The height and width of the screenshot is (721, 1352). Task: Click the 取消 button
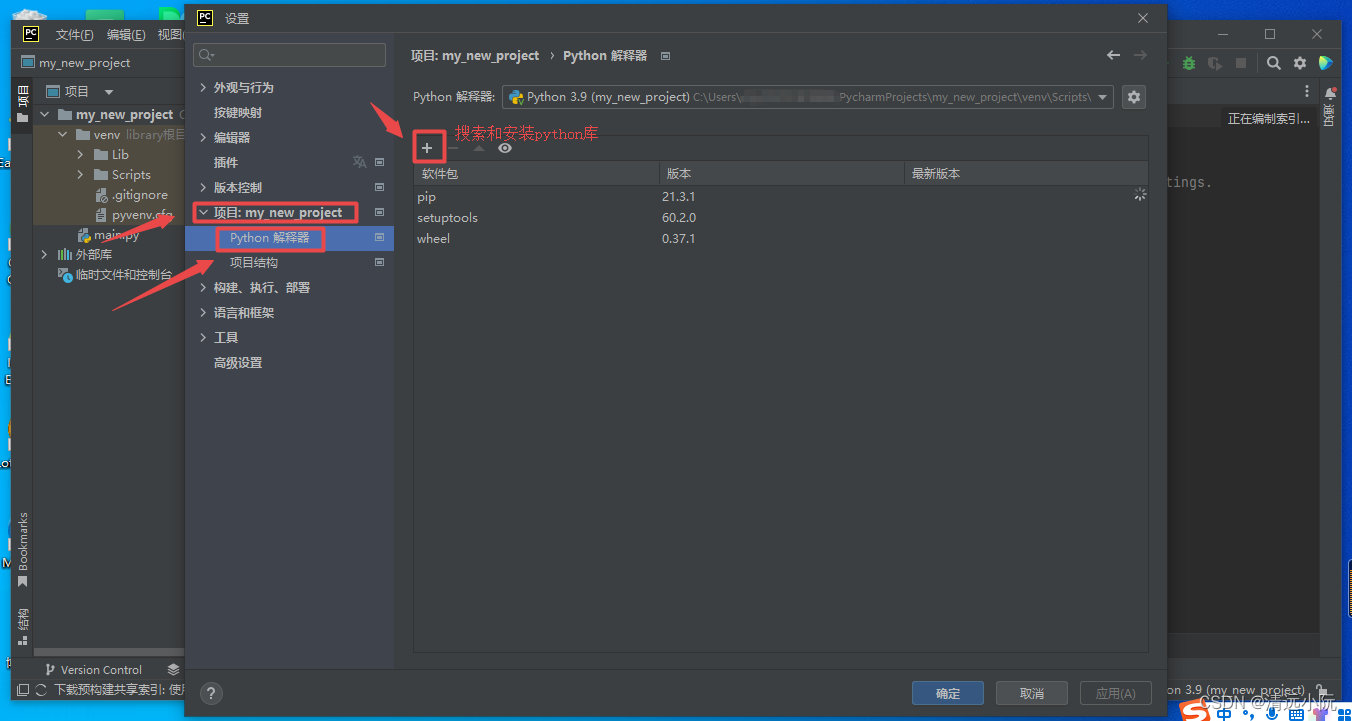pyautogui.click(x=1032, y=693)
